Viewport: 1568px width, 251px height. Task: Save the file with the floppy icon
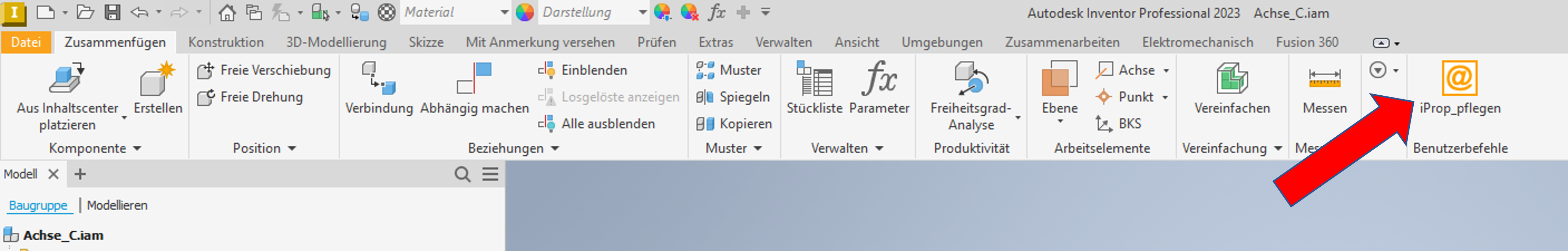pyautogui.click(x=113, y=12)
